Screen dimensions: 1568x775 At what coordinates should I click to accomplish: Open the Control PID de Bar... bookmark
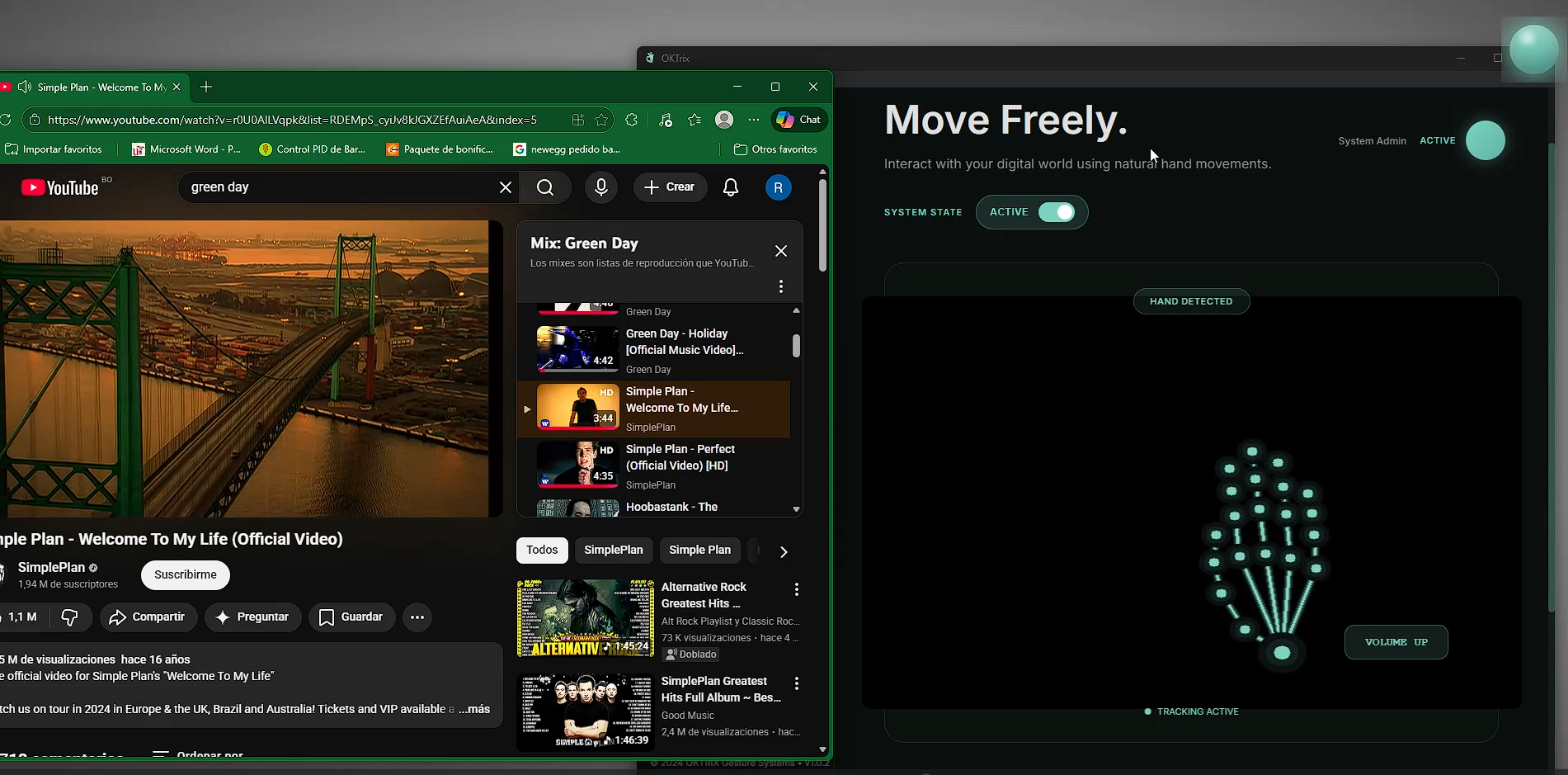pos(312,149)
